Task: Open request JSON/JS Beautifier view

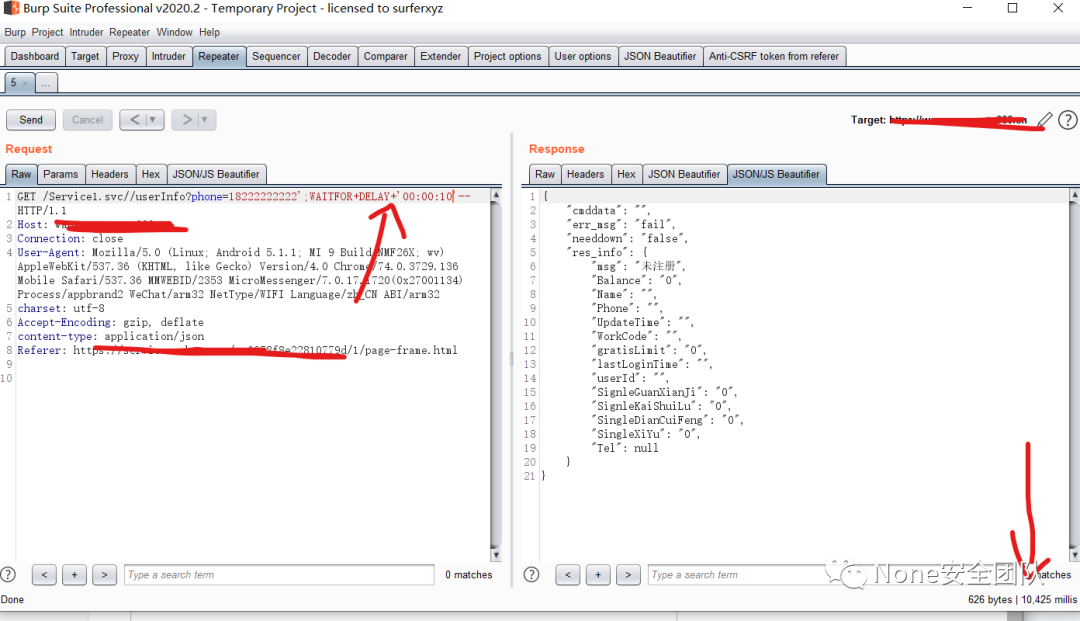Action: click(x=216, y=174)
